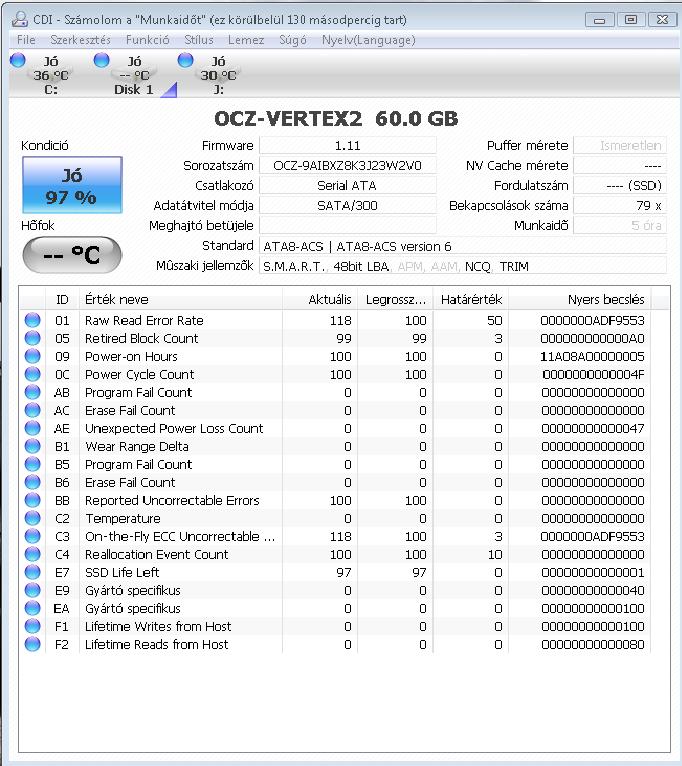Select the J: drive status orb

[x=186, y=60]
